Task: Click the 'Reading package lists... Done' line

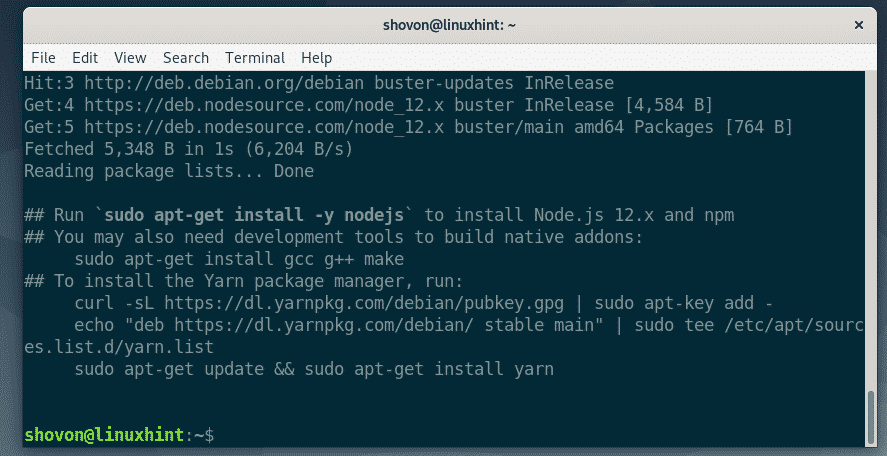Action: click(168, 171)
